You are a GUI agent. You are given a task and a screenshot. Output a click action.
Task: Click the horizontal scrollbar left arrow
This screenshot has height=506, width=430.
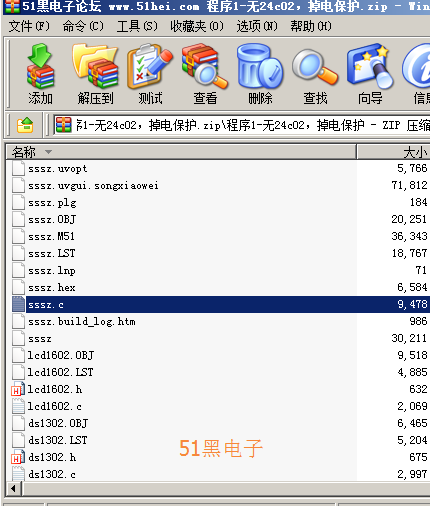point(13,489)
